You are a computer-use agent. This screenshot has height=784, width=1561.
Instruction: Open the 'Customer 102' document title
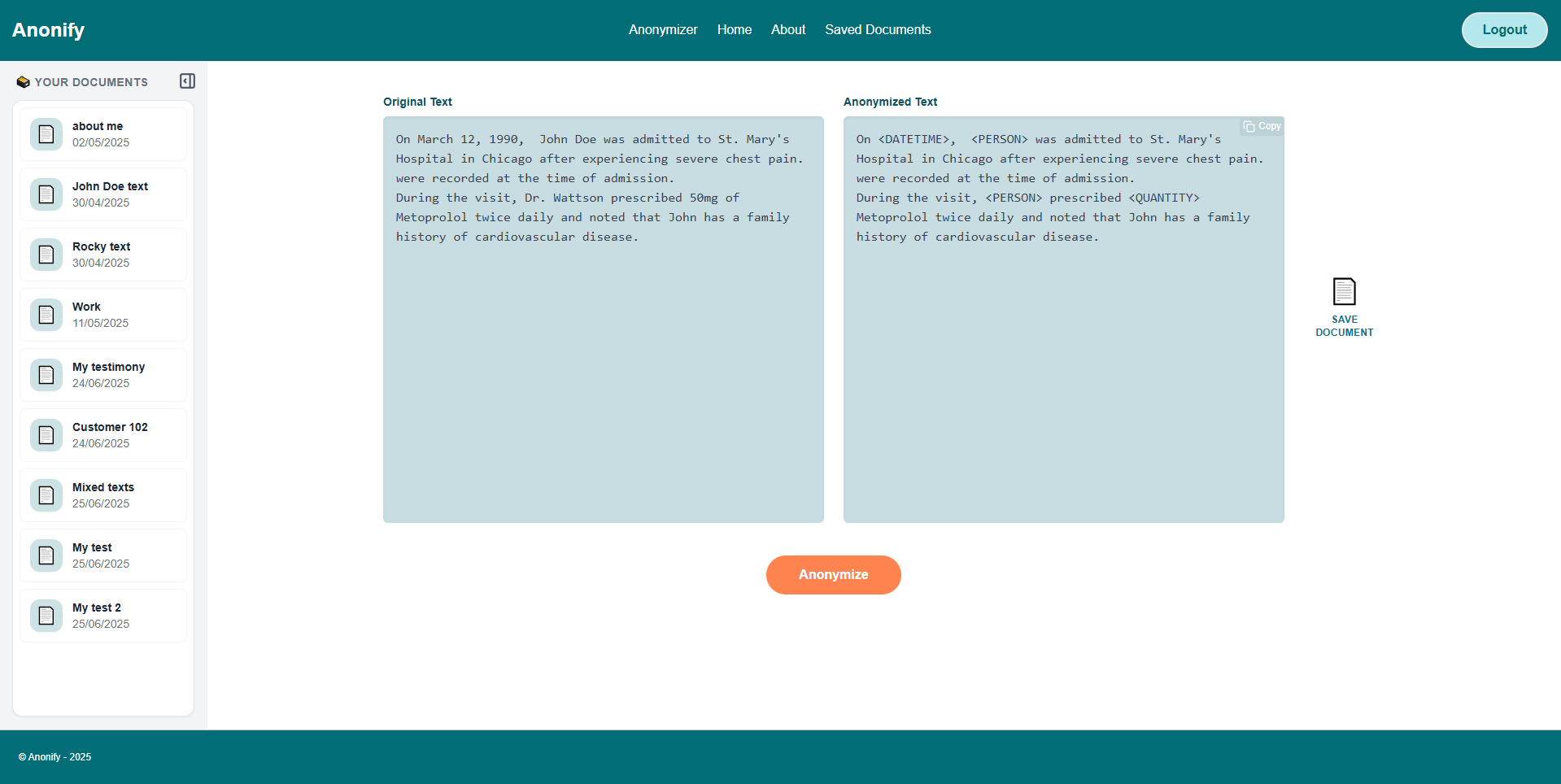click(110, 427)
